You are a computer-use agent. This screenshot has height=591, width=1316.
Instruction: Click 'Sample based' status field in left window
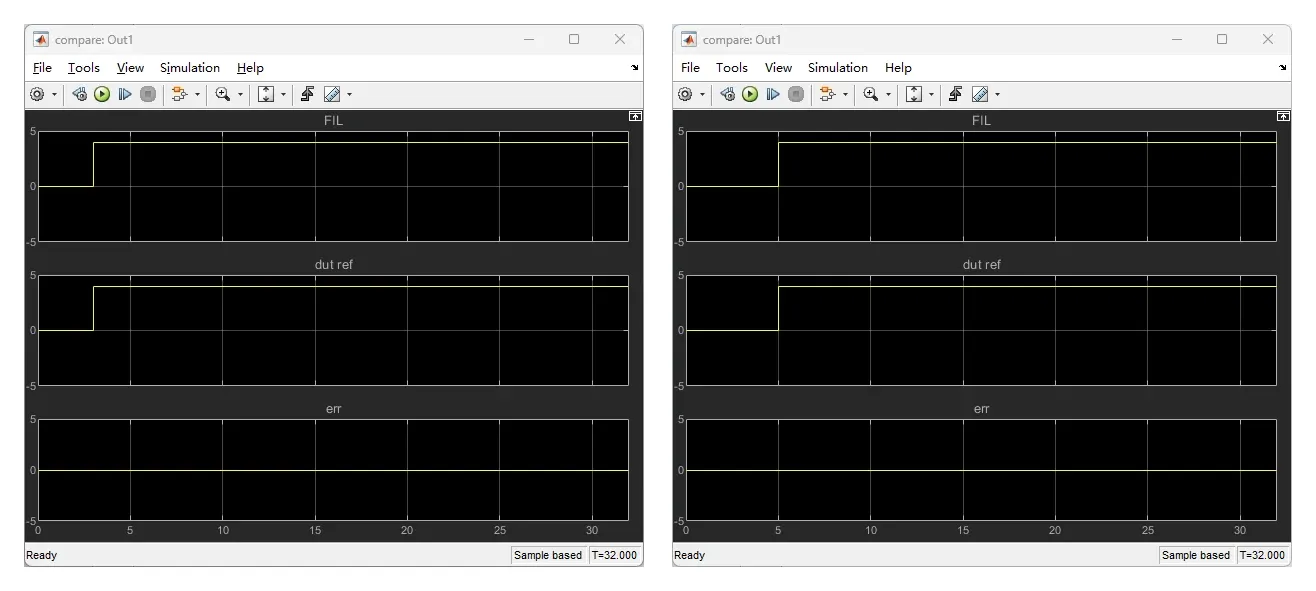click(548, 555)
